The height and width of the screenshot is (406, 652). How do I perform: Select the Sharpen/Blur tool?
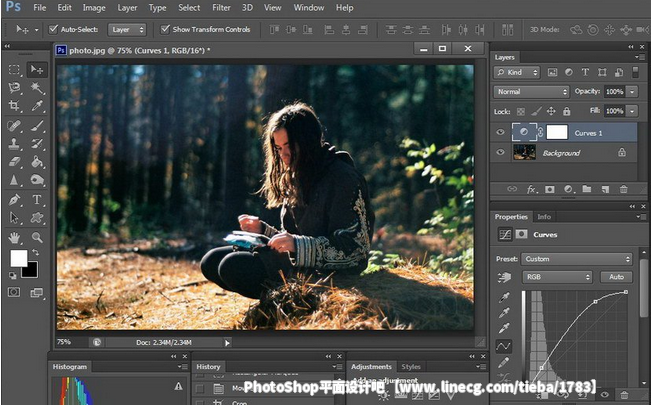(14, 180)
